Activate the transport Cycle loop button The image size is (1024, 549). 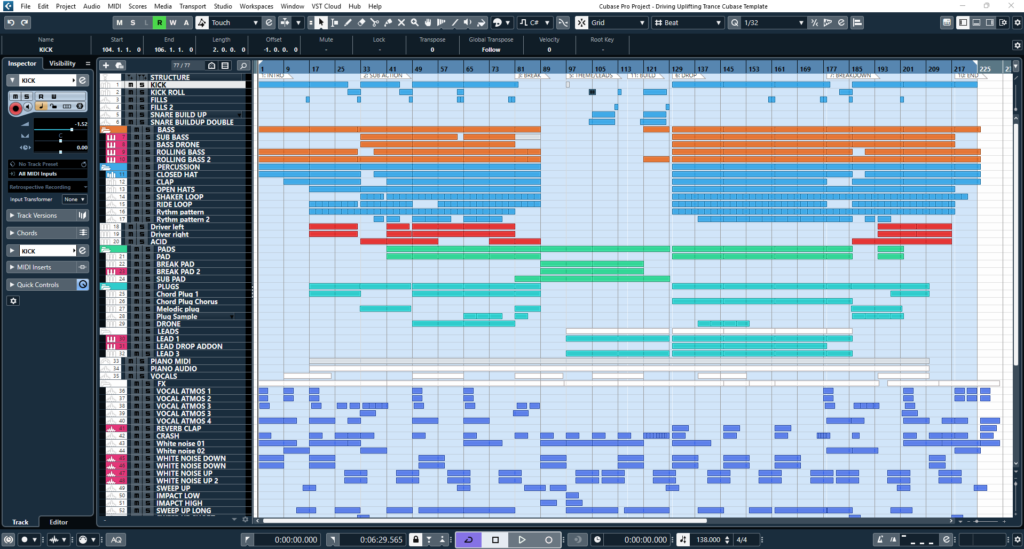(467, 540)
